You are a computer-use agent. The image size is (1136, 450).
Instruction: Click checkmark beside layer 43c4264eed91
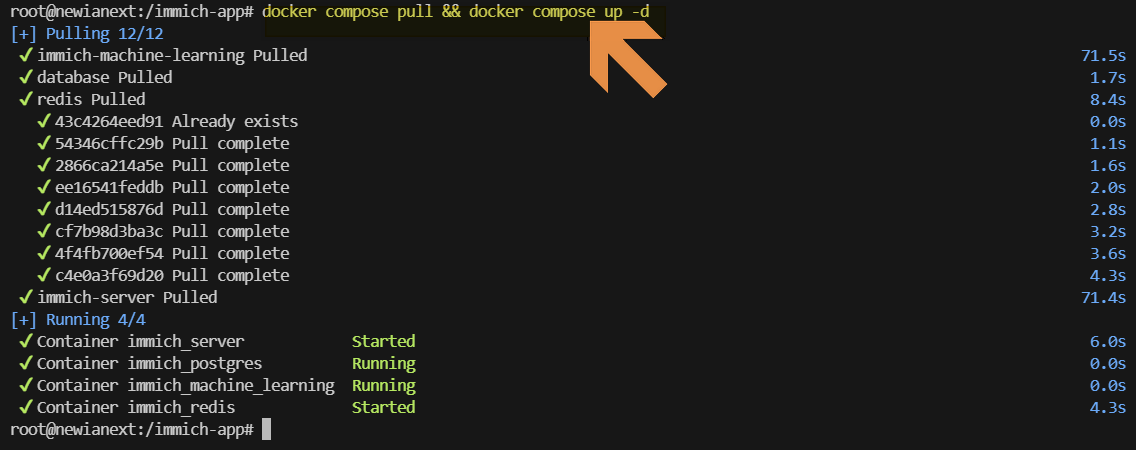[x=44, y=121]
